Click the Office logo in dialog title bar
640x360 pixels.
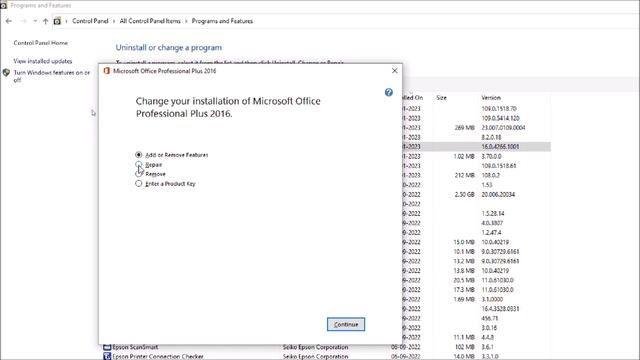pyautogui.click(x=107, y=71)
